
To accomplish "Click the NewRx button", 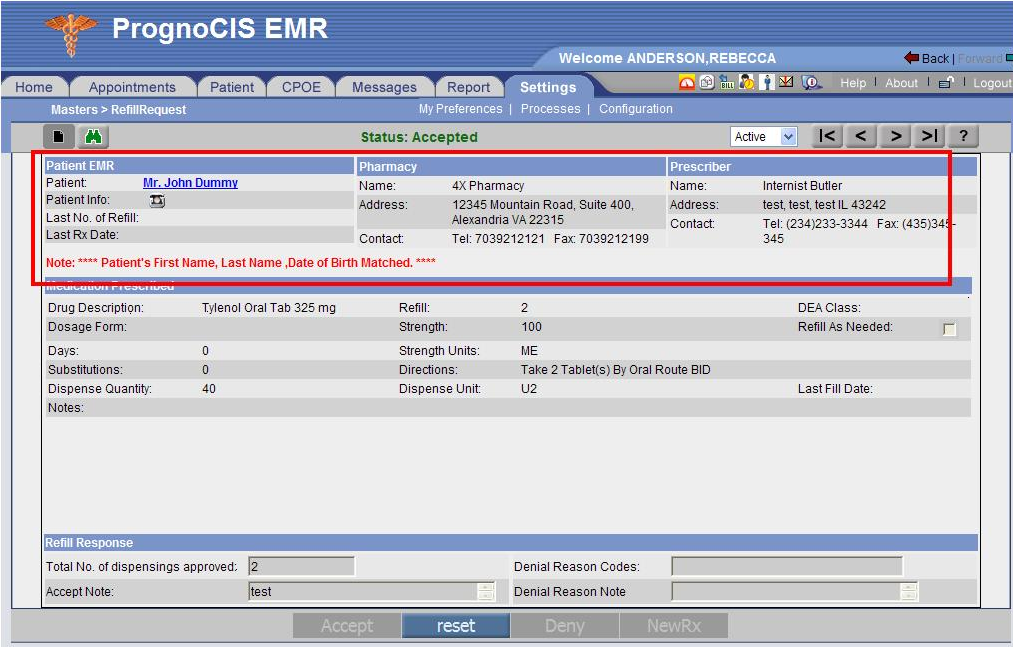I will click(x=674, y=626).
